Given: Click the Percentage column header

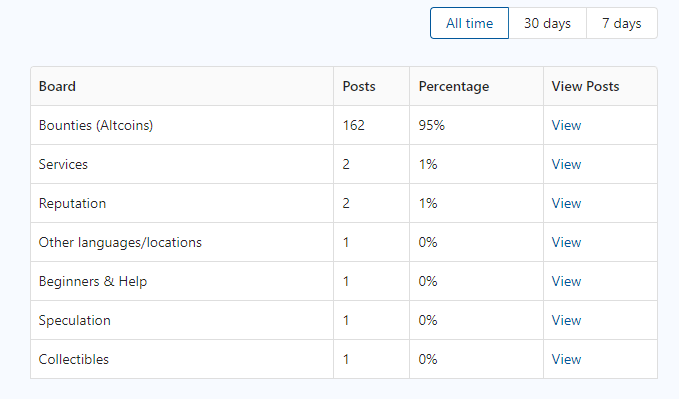Looking at the screenshot, I should coord(453,86).
